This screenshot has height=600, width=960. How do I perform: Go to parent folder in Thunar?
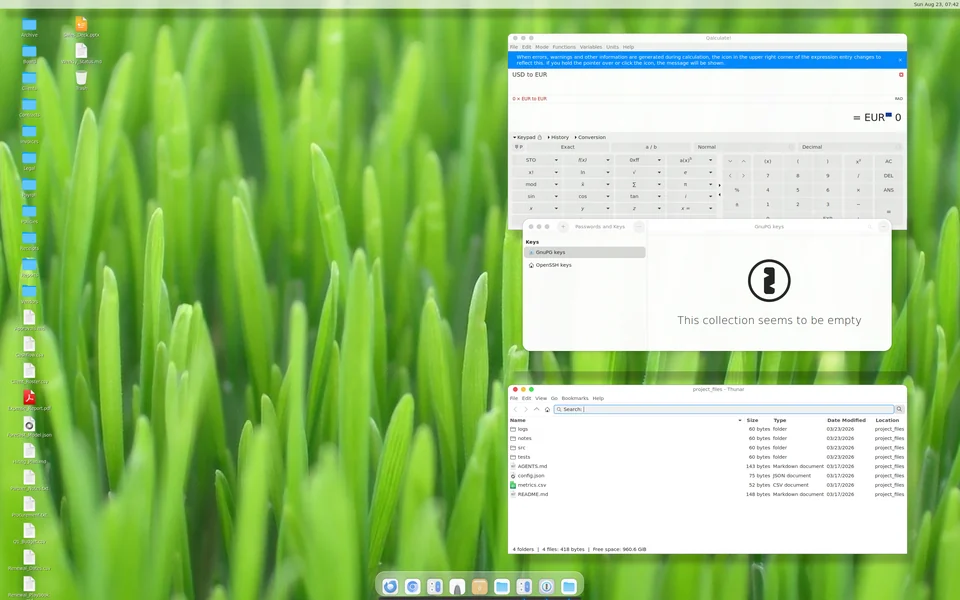536,409
